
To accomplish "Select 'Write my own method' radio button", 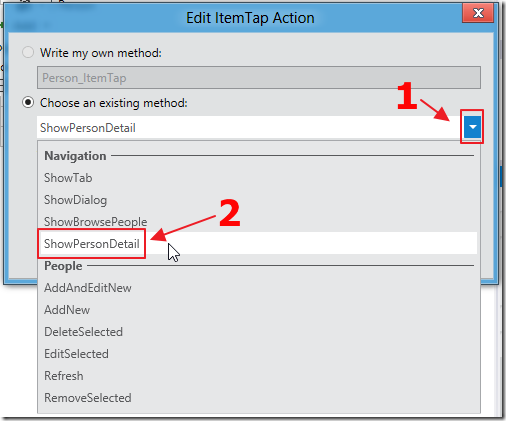I will [28, 52].
